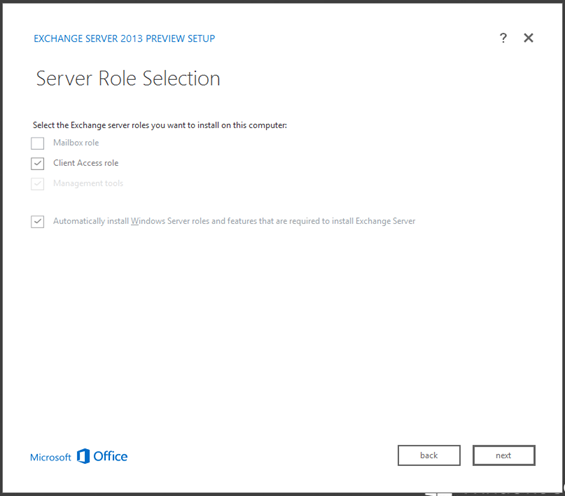Click the Microsoft wordmark in the footer
Viewport: 565px width, 496px height.
click(50, 457)
